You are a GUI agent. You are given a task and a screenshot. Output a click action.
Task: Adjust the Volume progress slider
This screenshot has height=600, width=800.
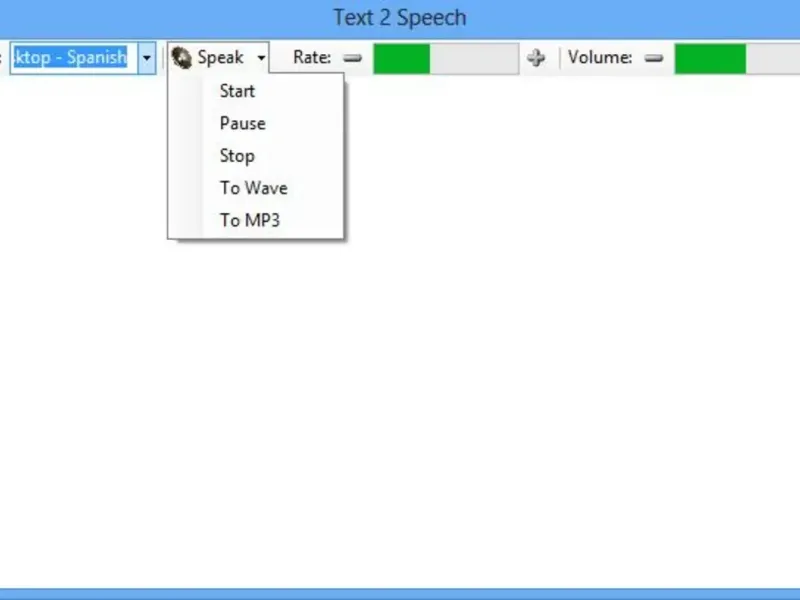coord(737,59)
